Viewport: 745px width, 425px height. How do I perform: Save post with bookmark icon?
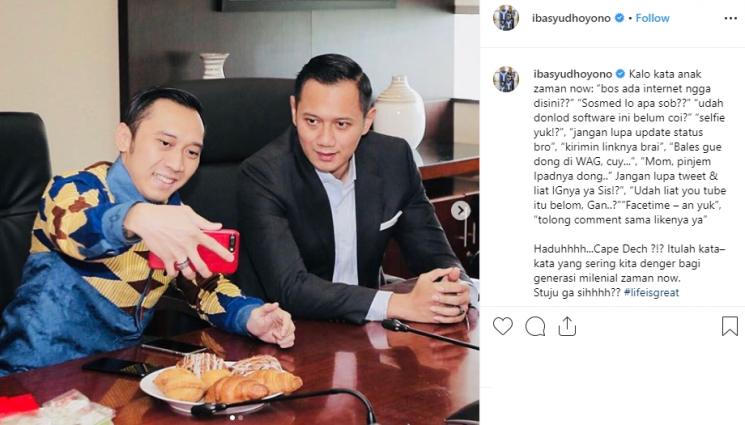tap(729, 326)
